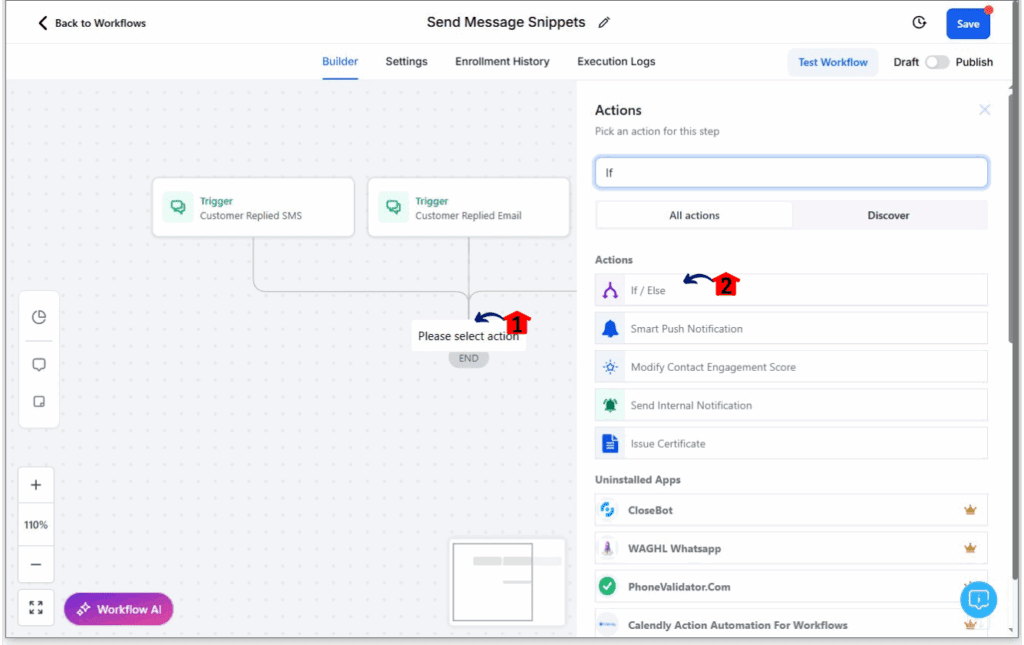This screenshot has height=645, width=1024.
Task: Open the sticky note icon in sidebar
Action: [39, 401]
